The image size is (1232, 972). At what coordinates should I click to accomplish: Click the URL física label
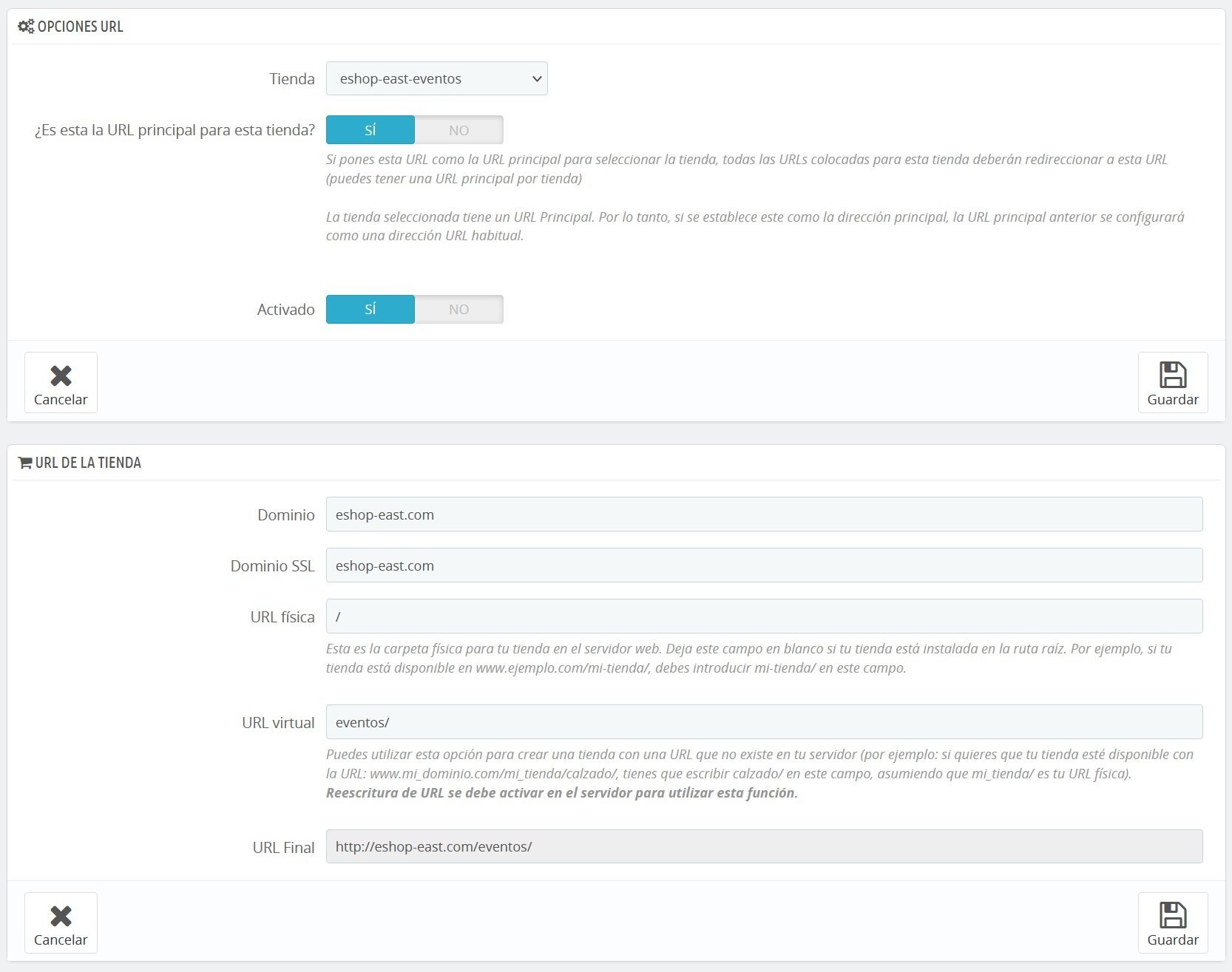tap(282, 617)
